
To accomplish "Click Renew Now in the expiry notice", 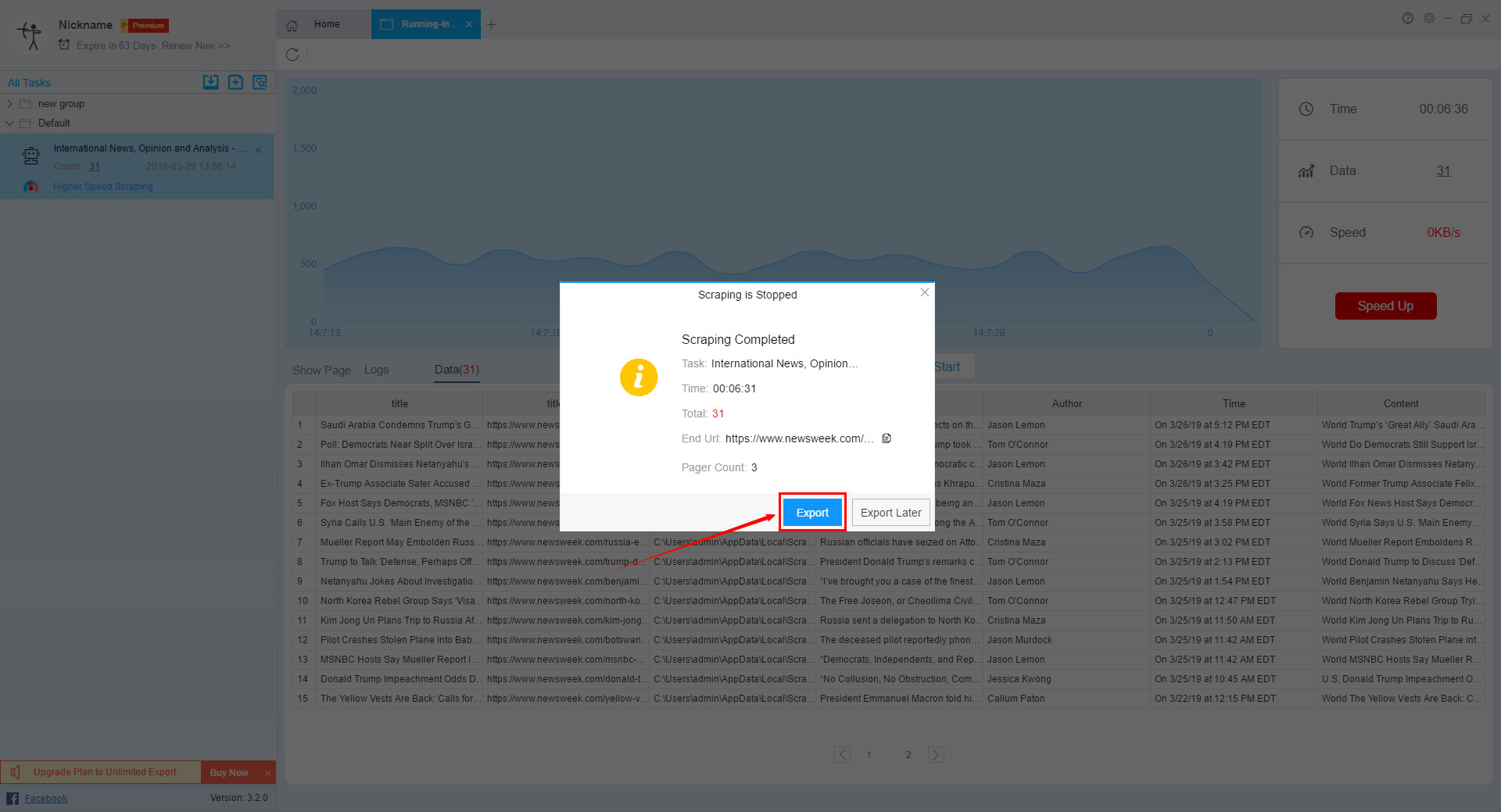I will click(x=195, y=46).
